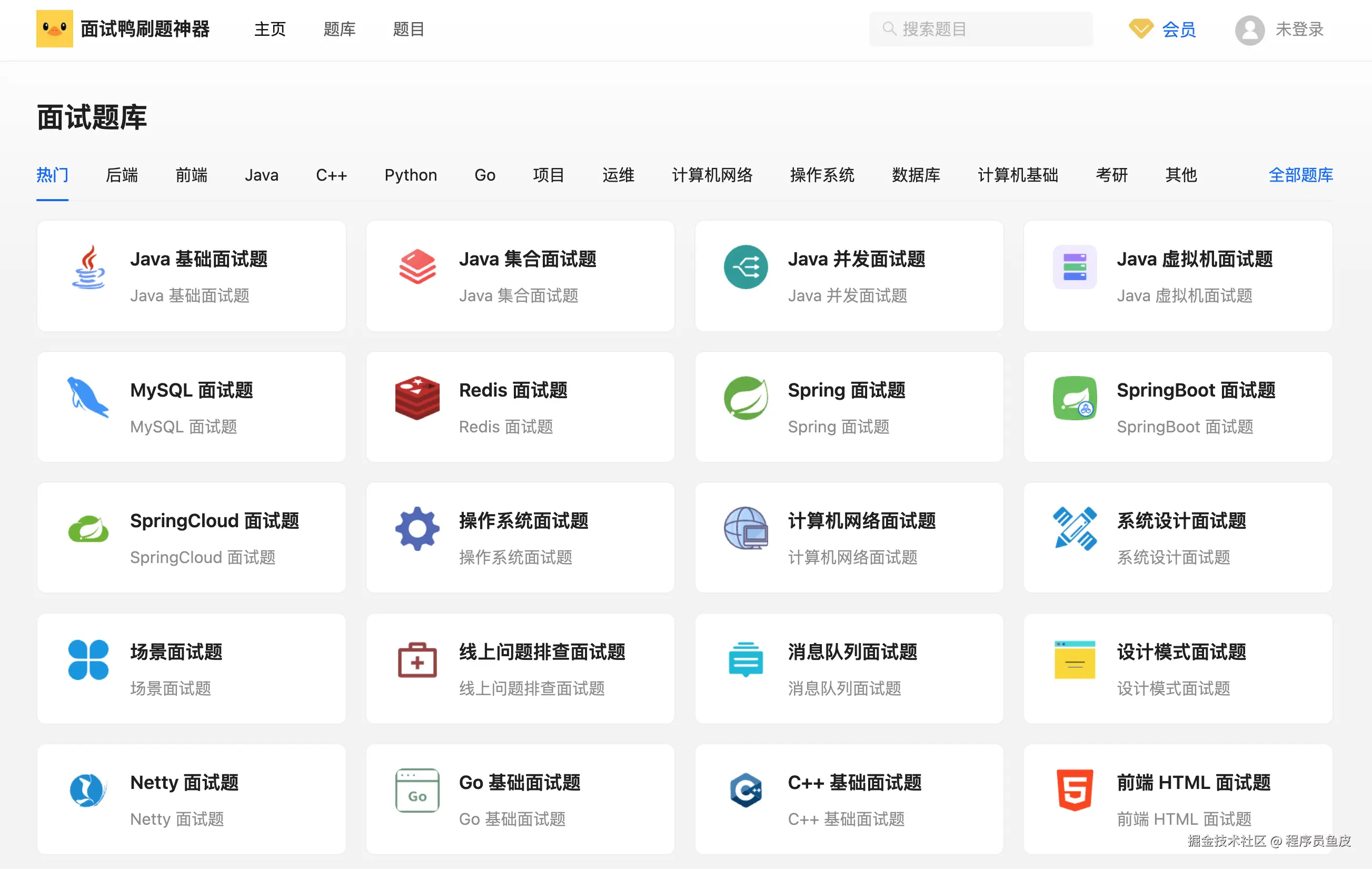Click the Java coffee cup icon
Image resolution: width=1372 pixels, height=869 pixels.
[x=88, y=267]
